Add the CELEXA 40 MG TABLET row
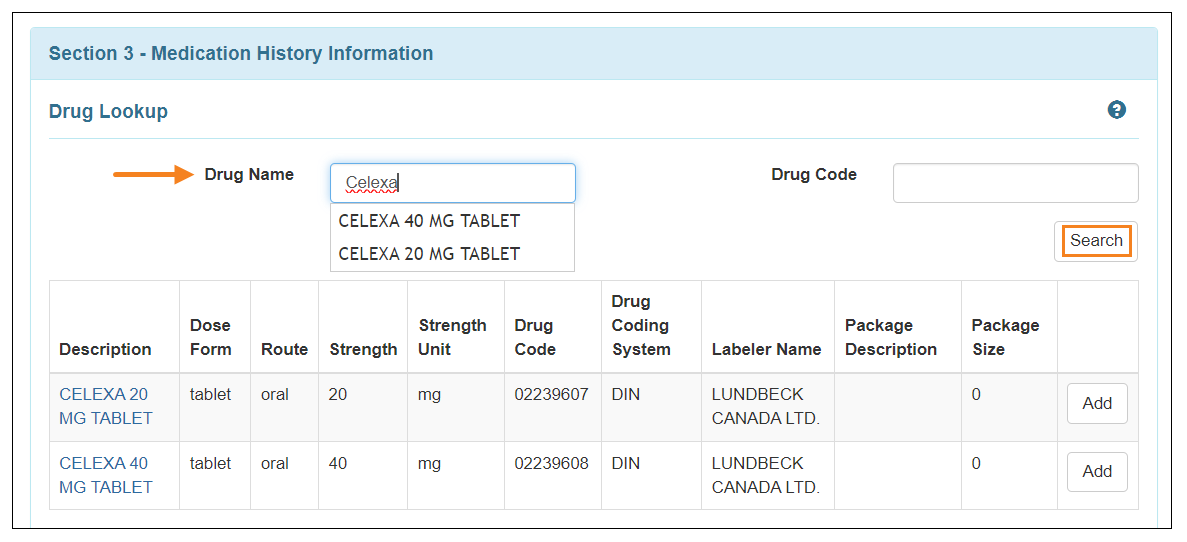The height and width of the screenshot is (542, 1187). click(1097, 472)
